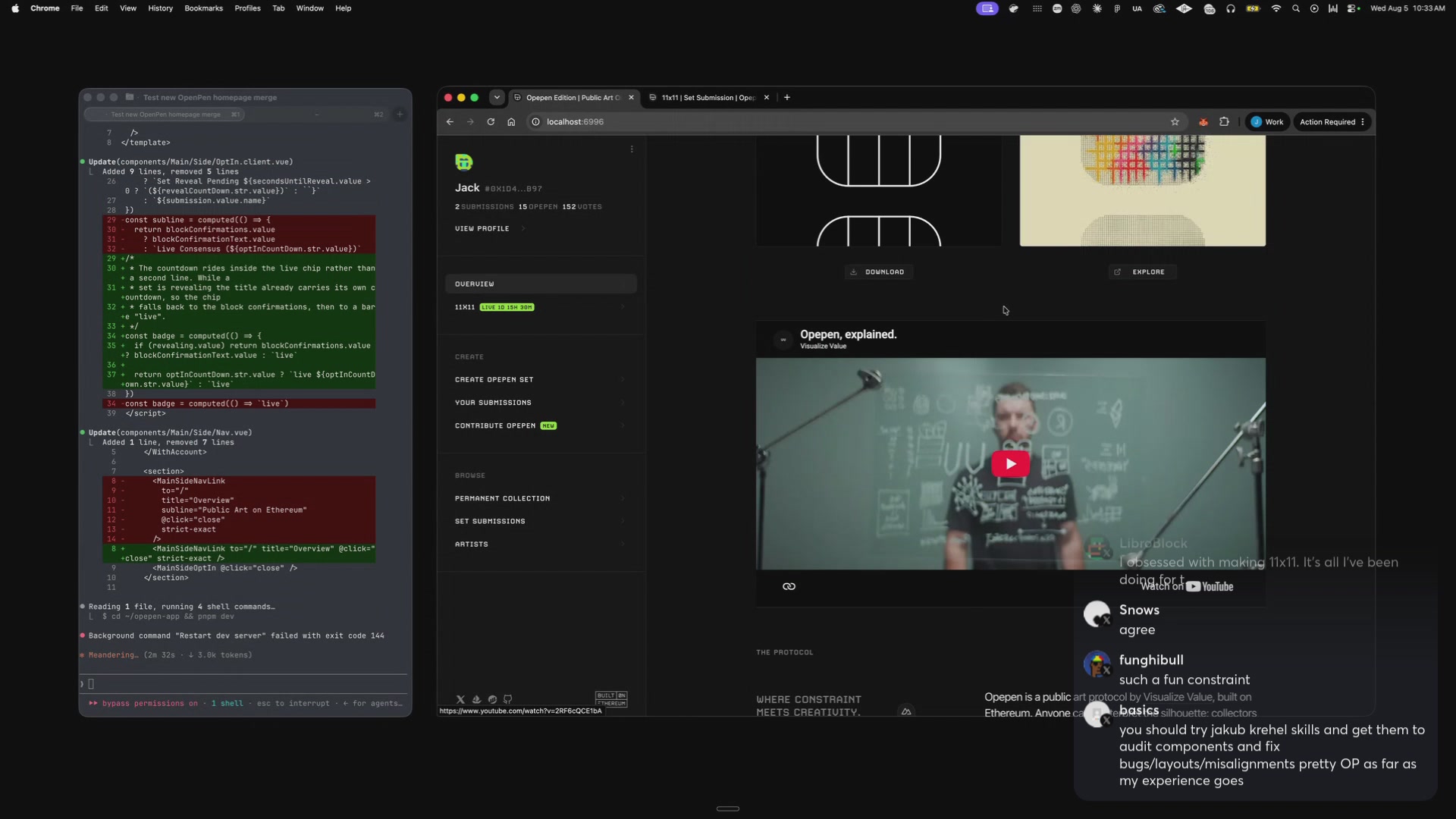Close the 11x11 Set Submission tab
Screen dimensions: 1456x819
[767, 97]
